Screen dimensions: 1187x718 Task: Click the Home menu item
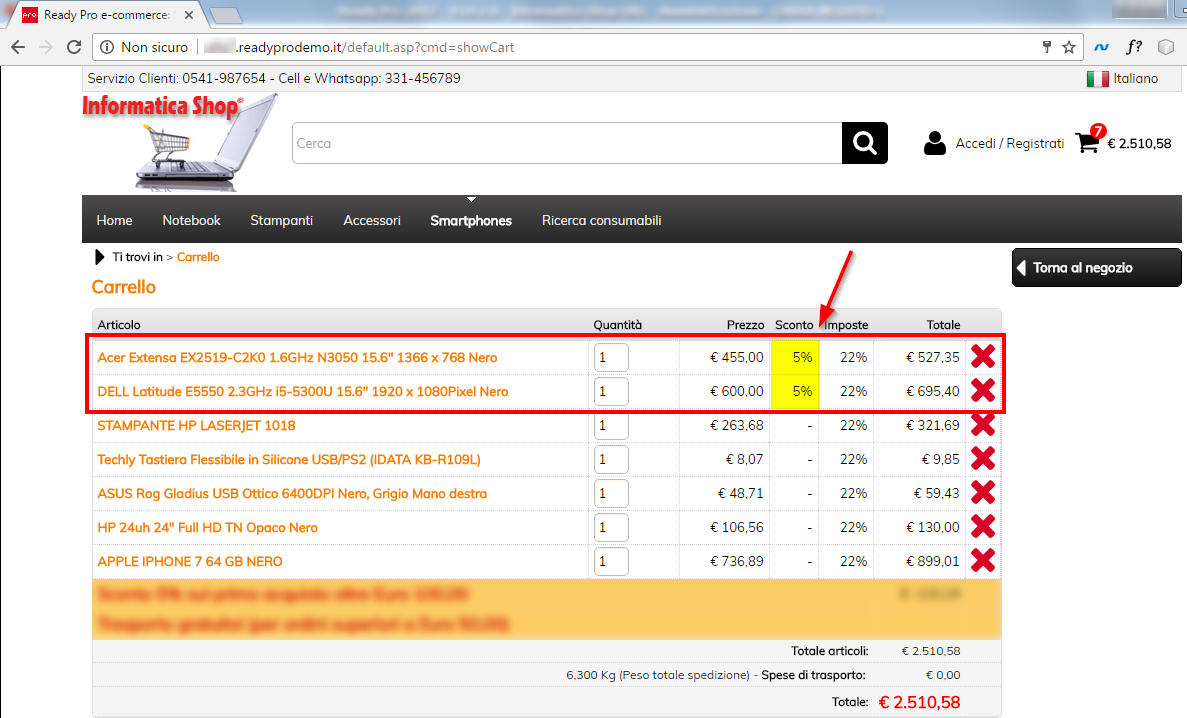(x=114, y=220)
